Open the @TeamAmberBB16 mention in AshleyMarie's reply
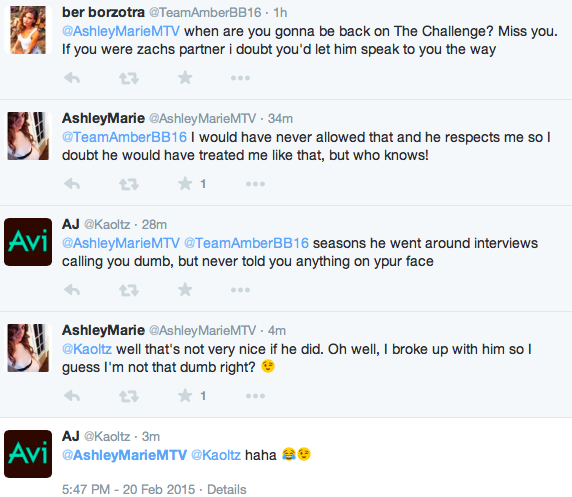This screenshot has height=497, width=572. pos(124,137)
